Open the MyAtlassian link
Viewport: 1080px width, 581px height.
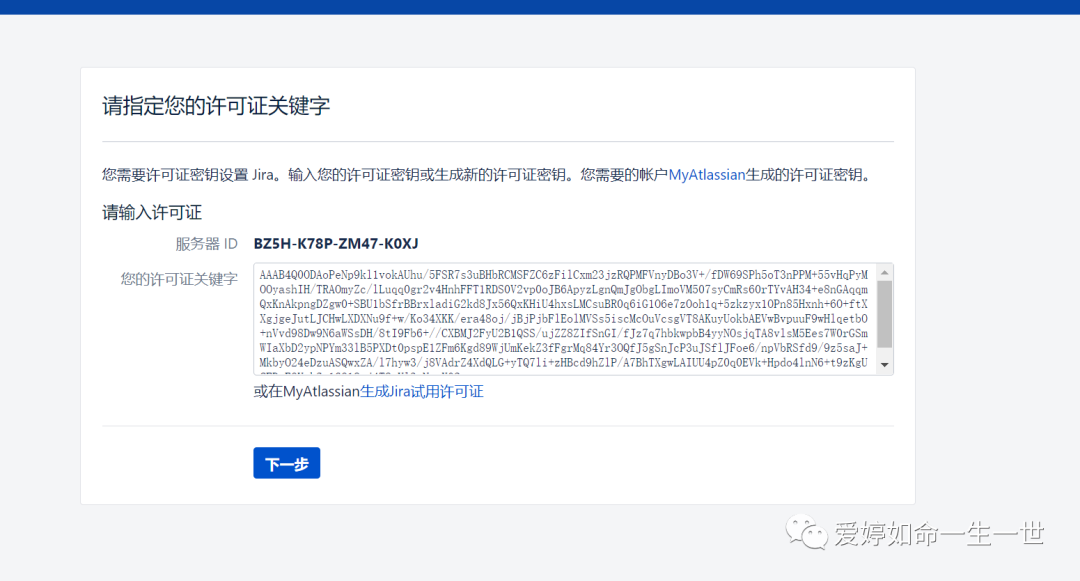pos(707,175)
